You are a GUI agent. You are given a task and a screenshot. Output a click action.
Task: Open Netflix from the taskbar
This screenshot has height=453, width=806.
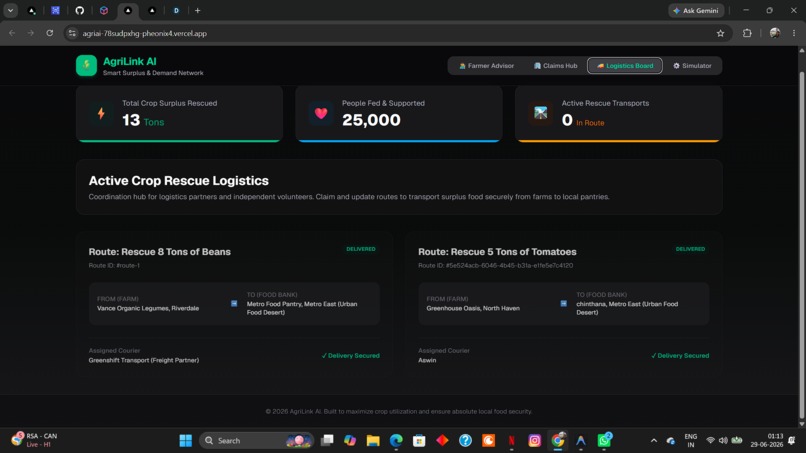(511, 441)
